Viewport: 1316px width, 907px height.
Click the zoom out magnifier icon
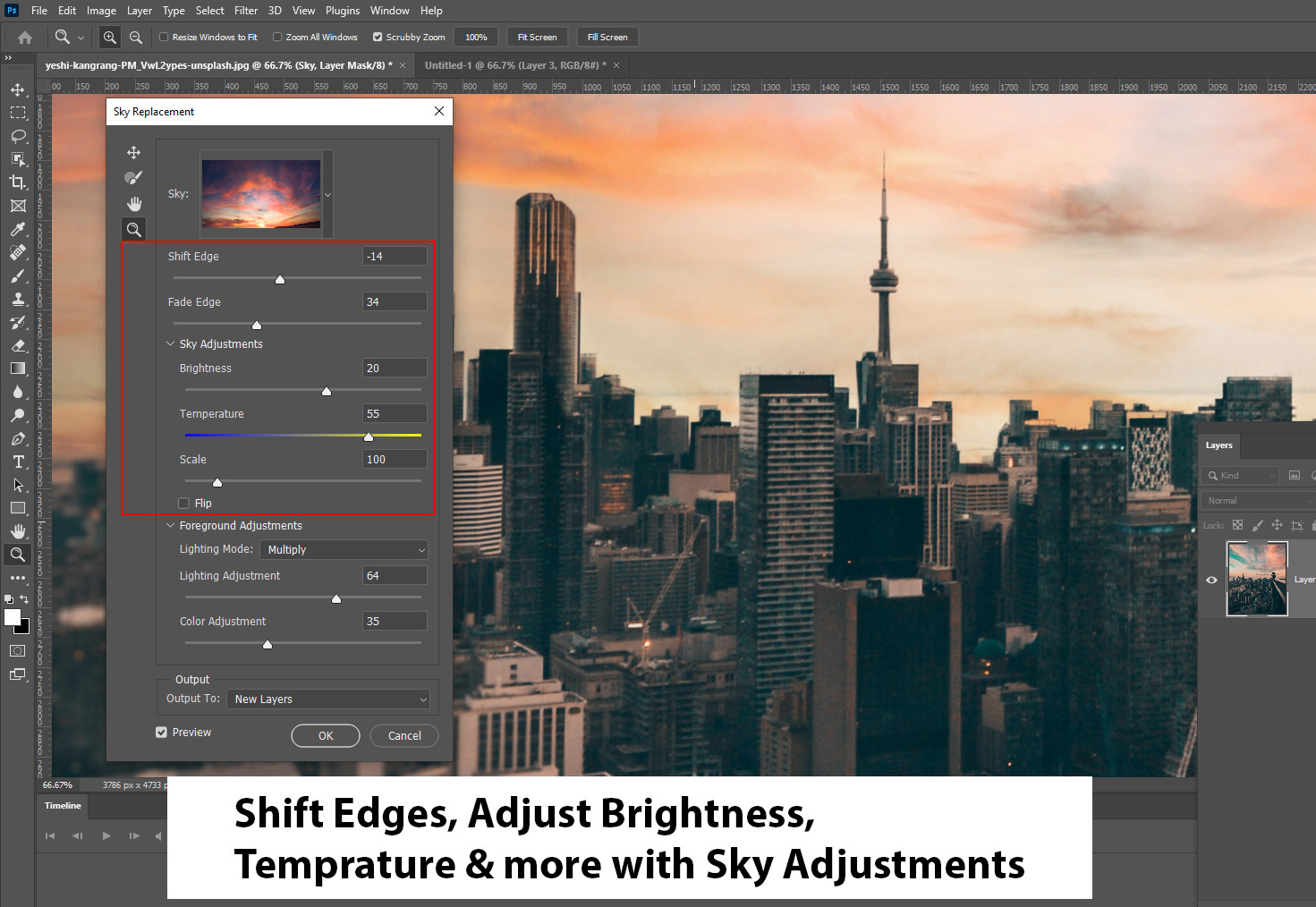[136, 38]
